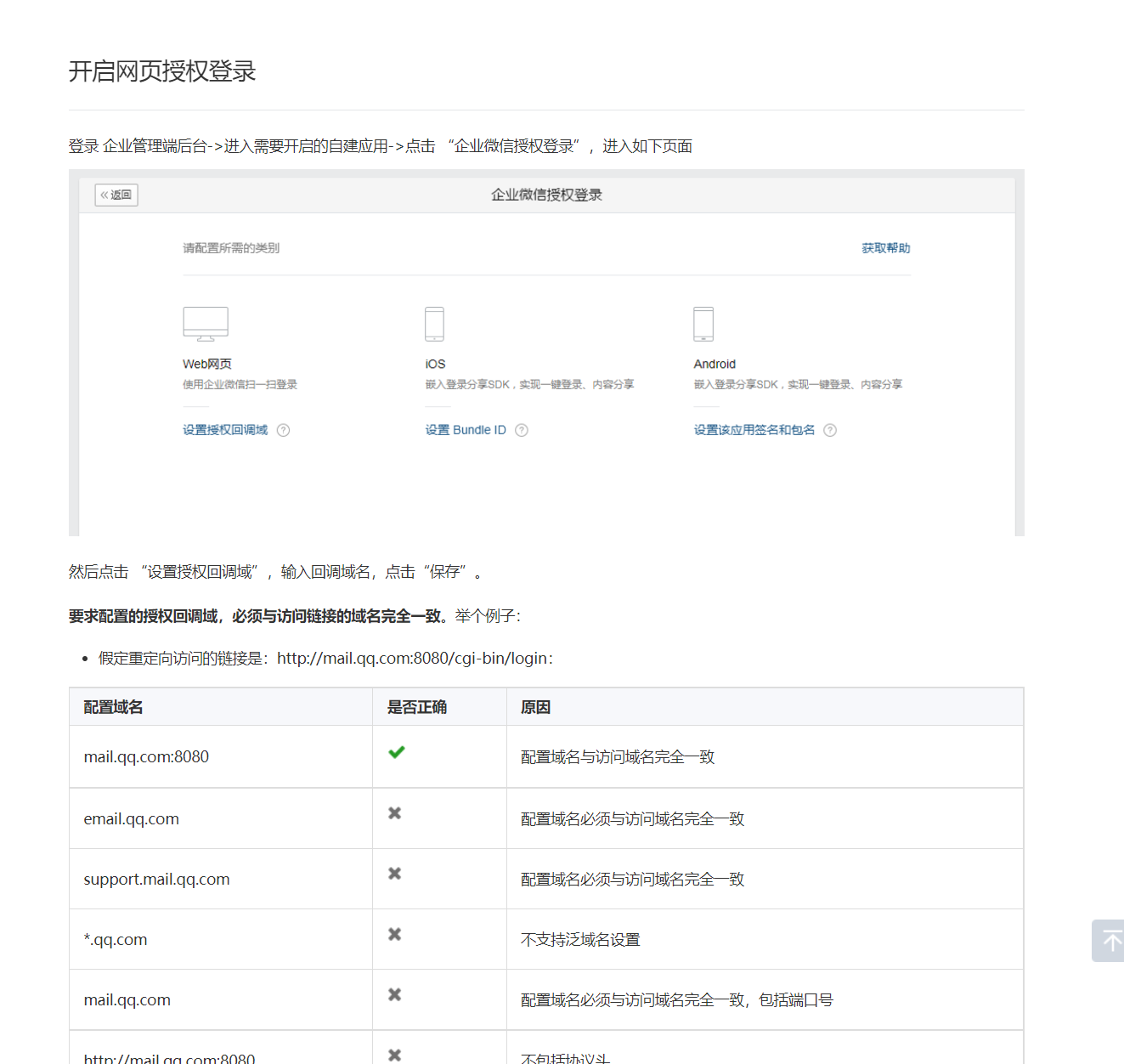Click the Android label
This screenshot has width=1124, height=1064.
(x=715, y=364)
